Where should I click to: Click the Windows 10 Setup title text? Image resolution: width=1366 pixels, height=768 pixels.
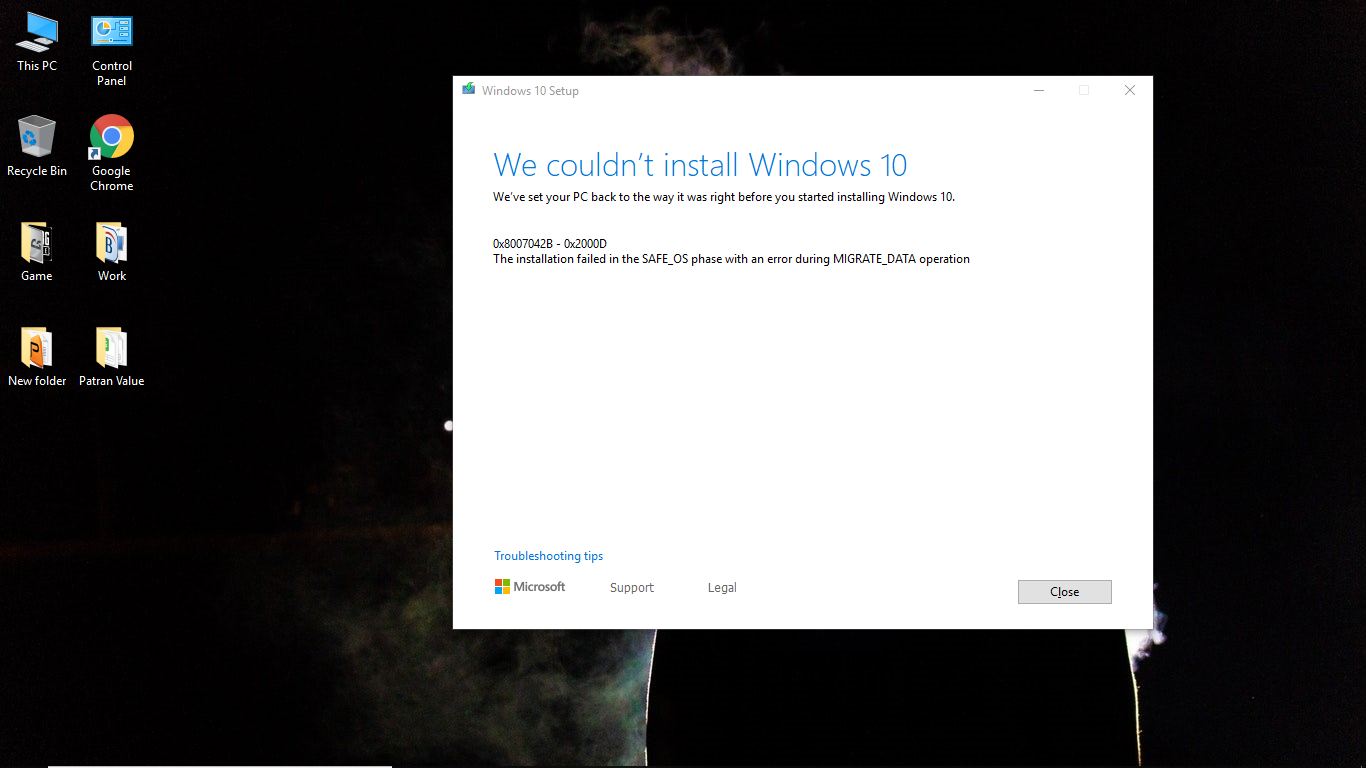530,90
